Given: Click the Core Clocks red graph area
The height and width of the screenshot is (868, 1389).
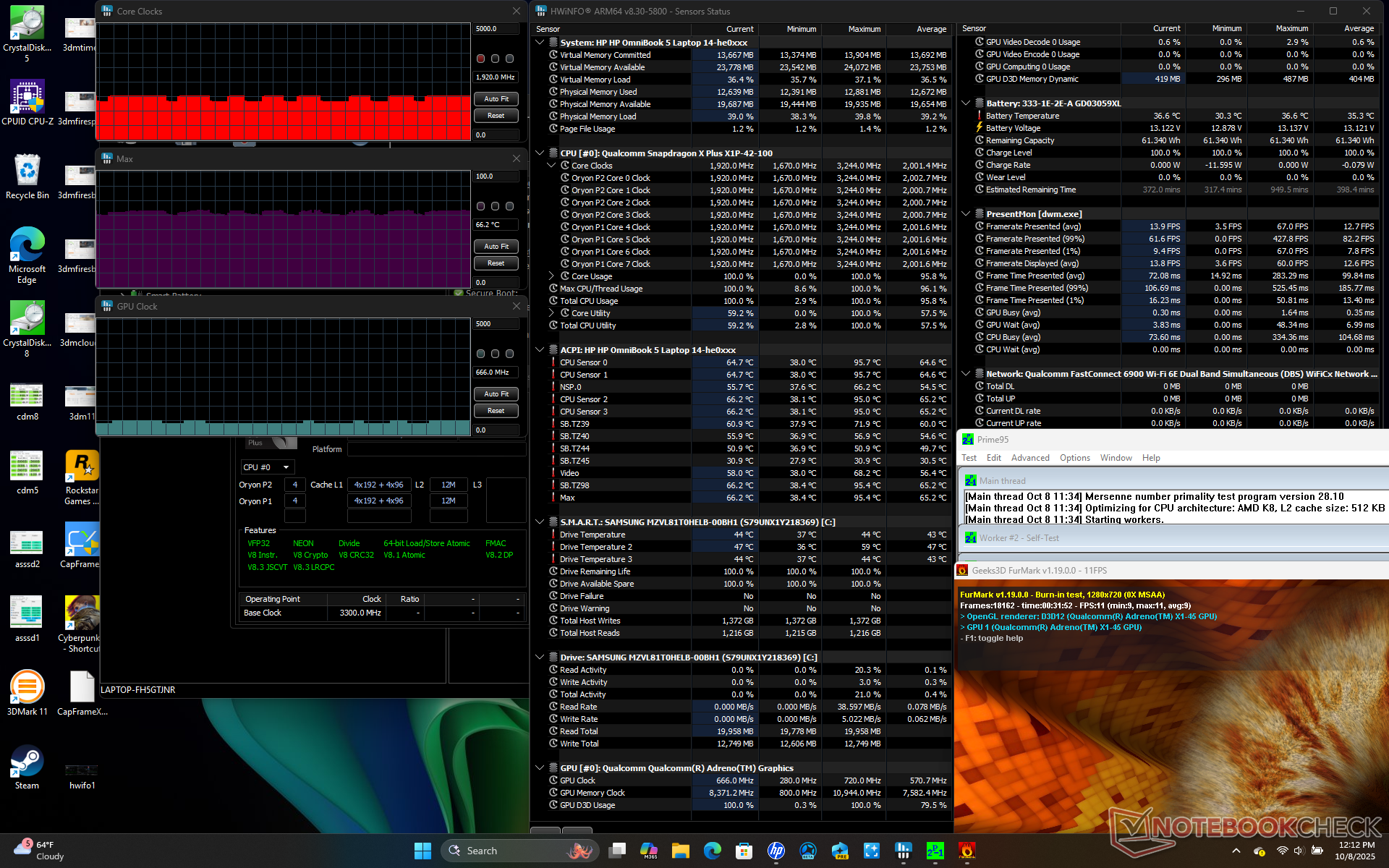Looking at the screenshot, I should tap(283, 117).
